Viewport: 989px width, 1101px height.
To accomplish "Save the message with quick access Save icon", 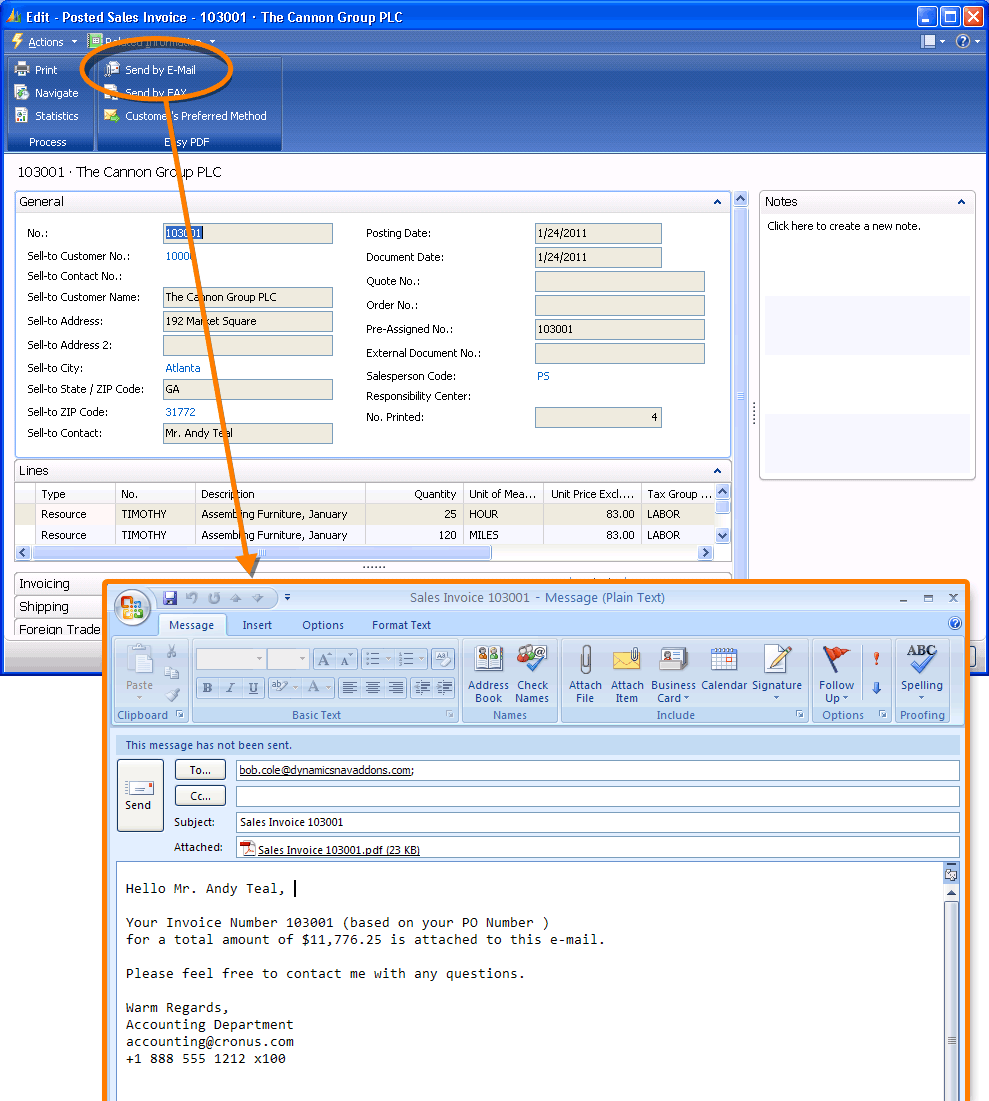I will [170, 598].
